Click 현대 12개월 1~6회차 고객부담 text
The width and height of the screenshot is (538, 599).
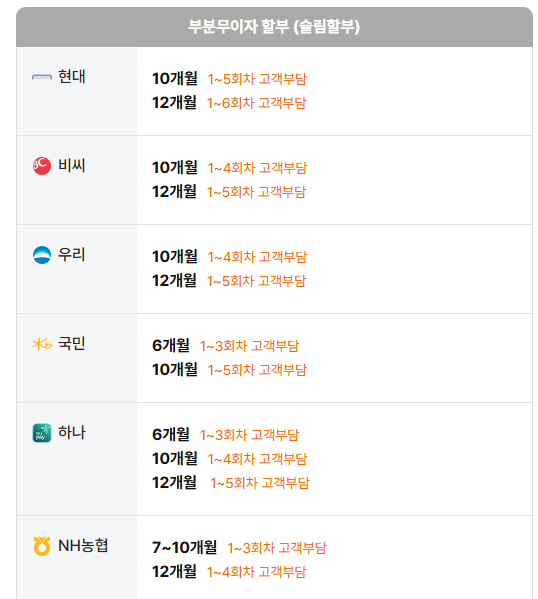tap(229, 102)
